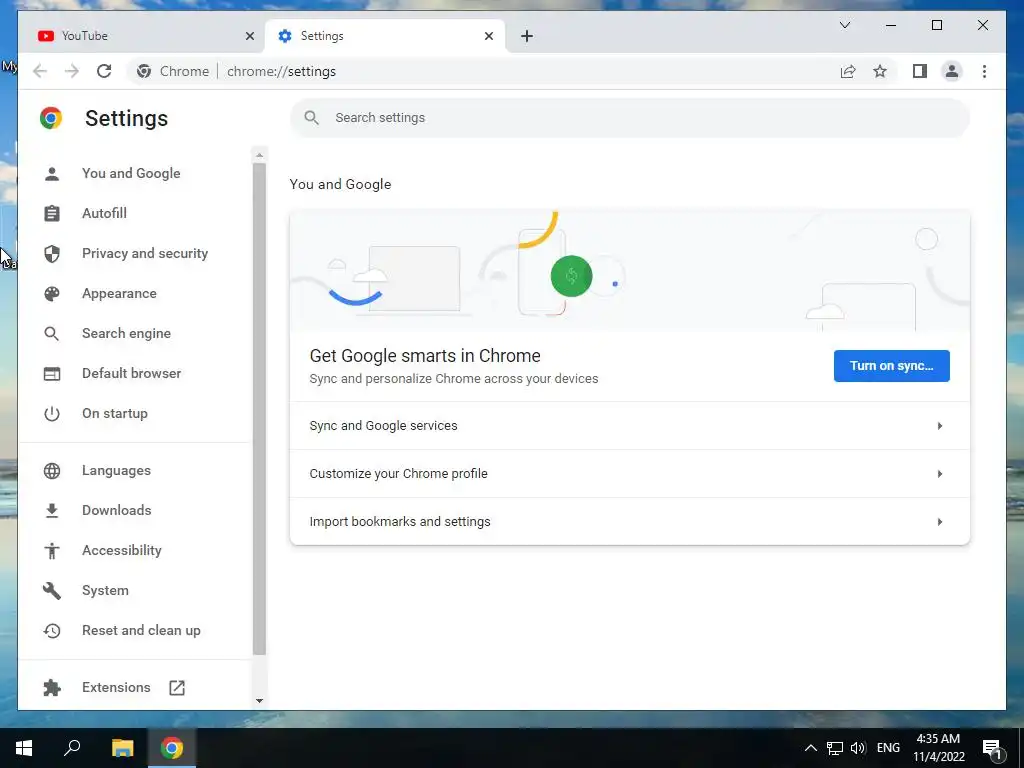1024x768 pixels.
Task: Open the profile avatar menu
Action: coord(952,71)
